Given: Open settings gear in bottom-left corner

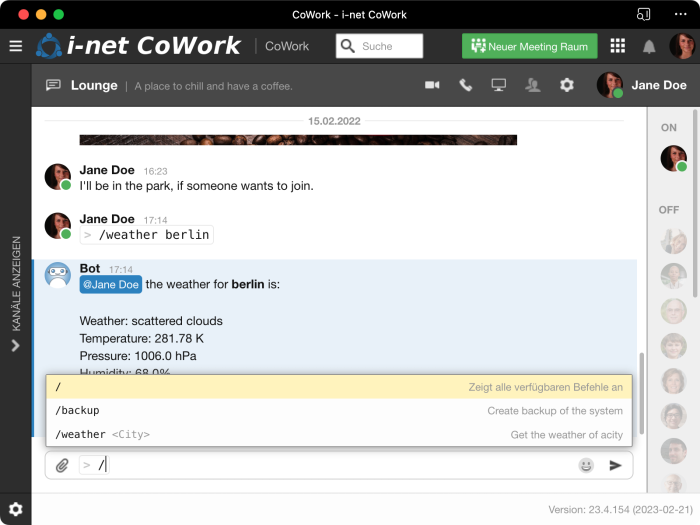Looking at the screenshot, I should pyautogui.click(x=15, y=509).
